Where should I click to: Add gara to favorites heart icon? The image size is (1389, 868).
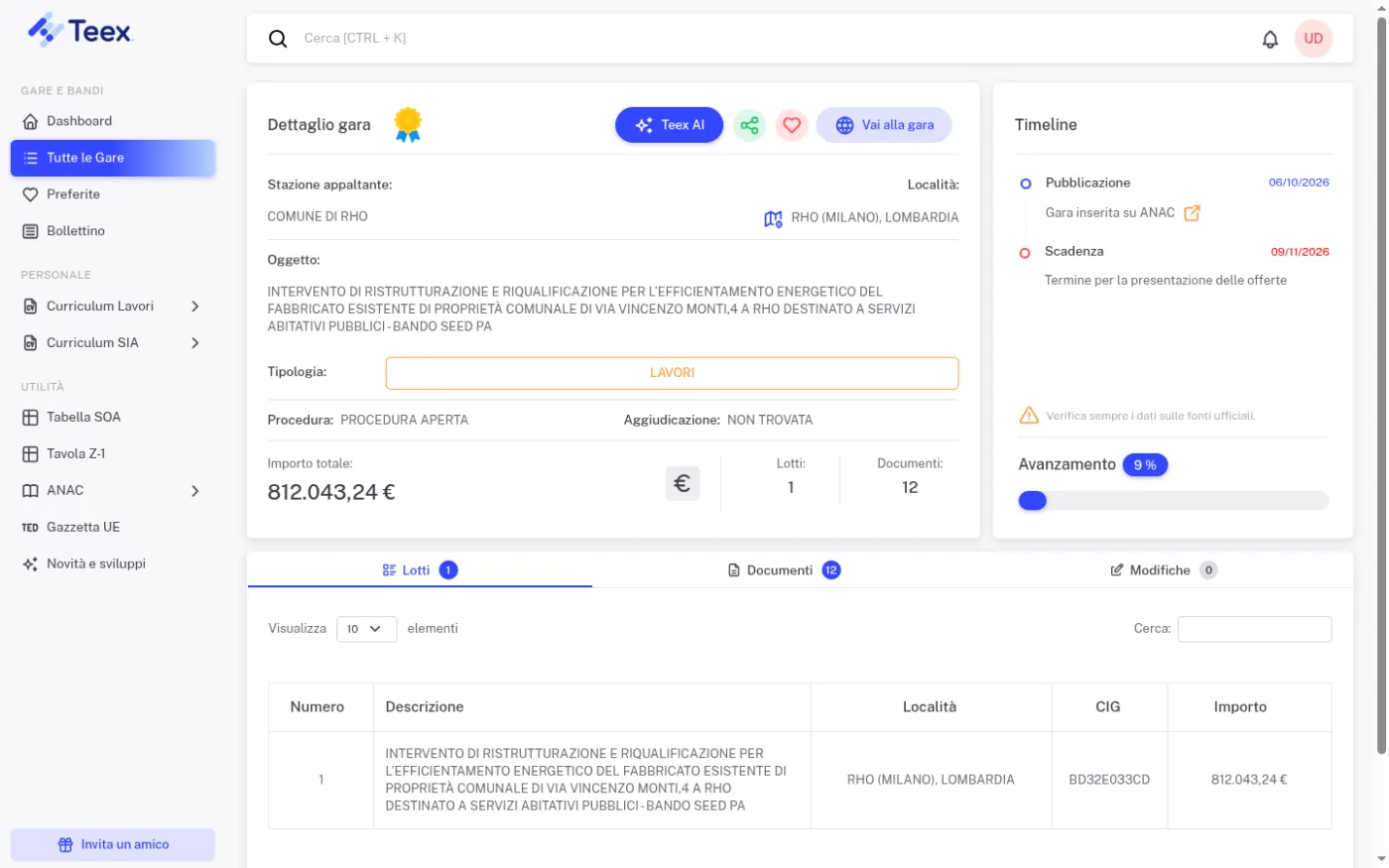pyautogui.click(x=792, y=125)
